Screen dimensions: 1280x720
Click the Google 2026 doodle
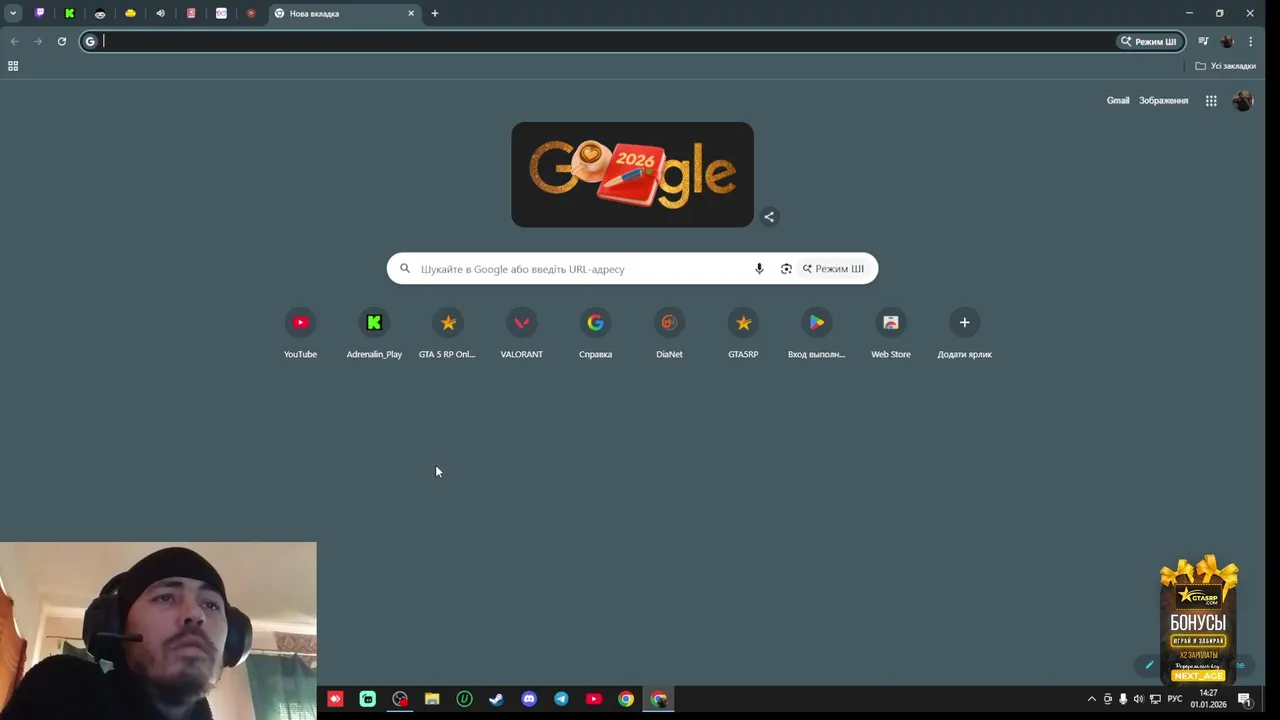(x=632, y=174)
